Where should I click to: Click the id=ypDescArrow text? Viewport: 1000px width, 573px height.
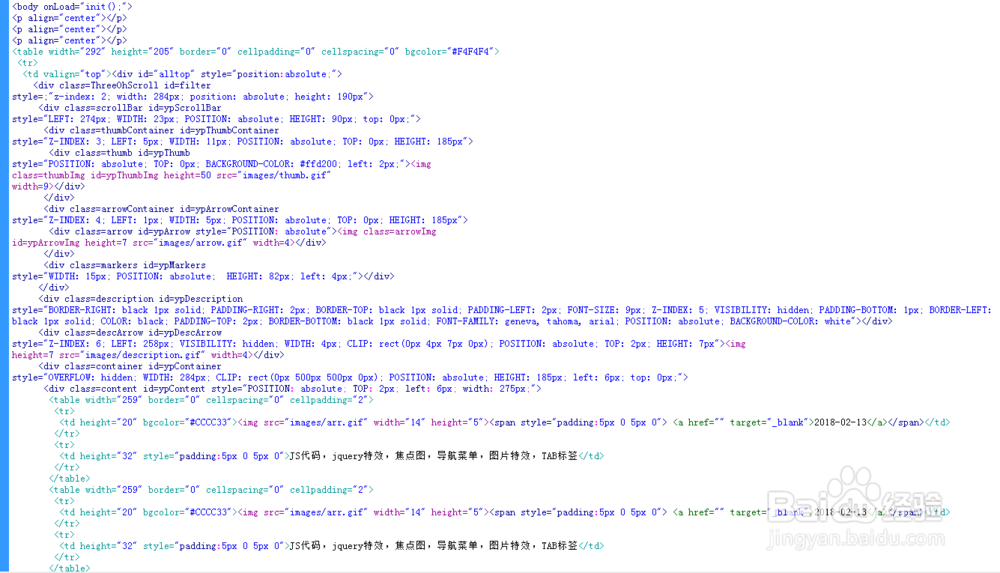tap(187, 333)
